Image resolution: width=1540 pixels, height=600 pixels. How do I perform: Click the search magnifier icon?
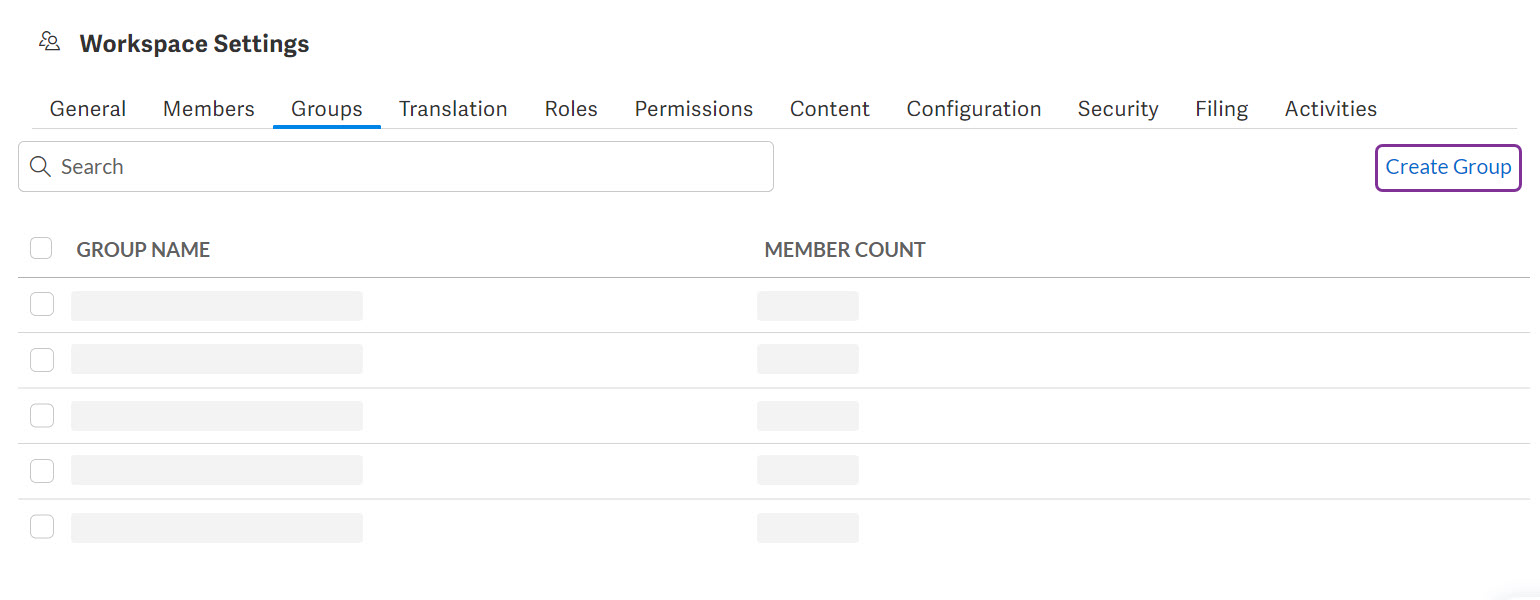pyautogui.click(x=40, y=166)
